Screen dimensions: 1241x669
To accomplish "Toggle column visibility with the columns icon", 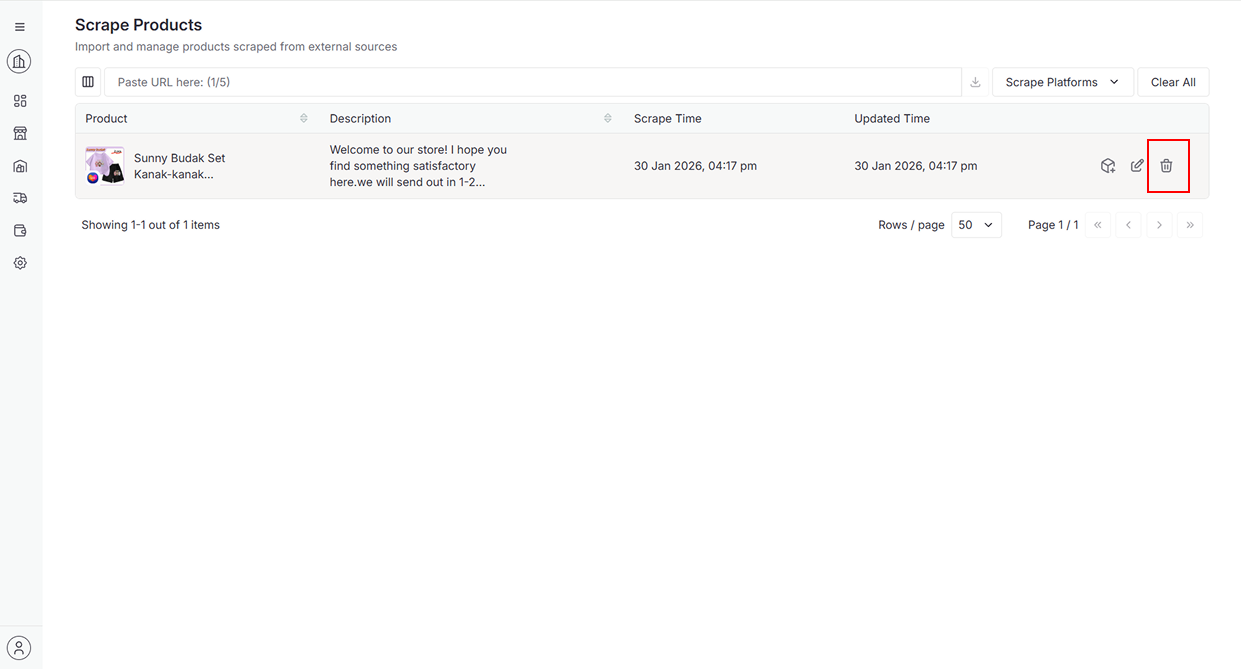I will click(88, 82).
